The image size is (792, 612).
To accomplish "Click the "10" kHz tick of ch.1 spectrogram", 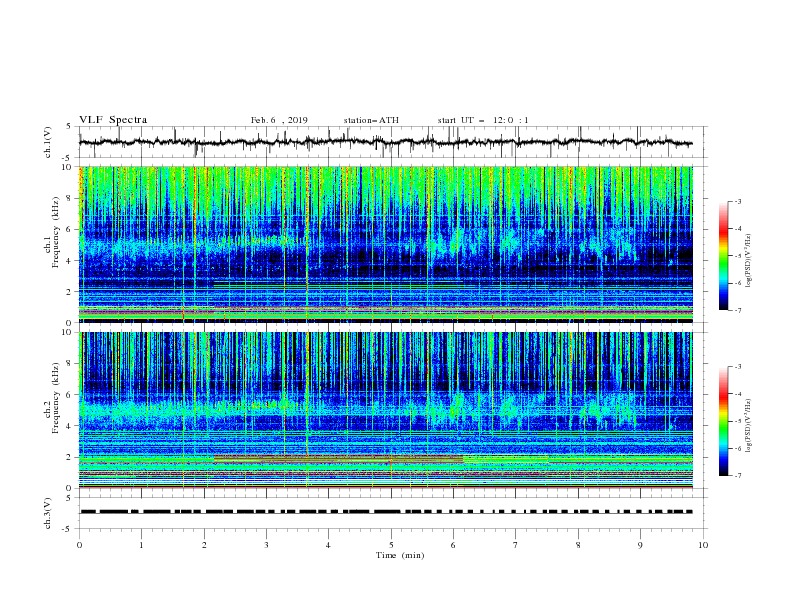I will 67,167.
